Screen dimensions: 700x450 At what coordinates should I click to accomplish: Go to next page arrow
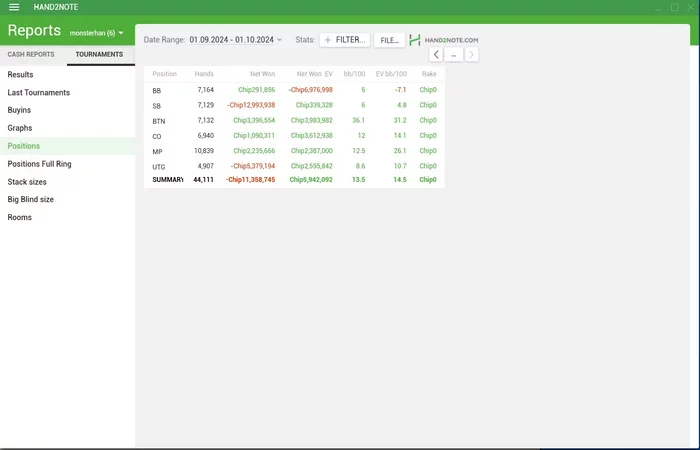point(471,55)
